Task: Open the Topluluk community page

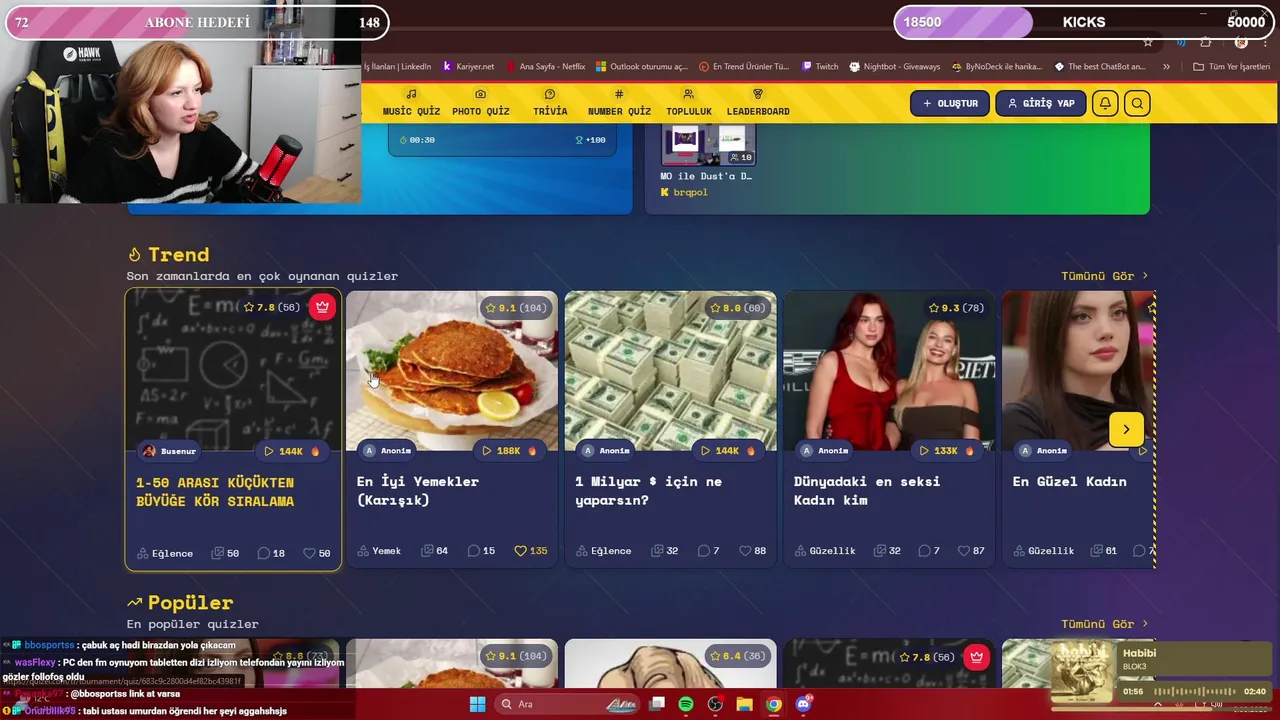Action: point(688,103)
